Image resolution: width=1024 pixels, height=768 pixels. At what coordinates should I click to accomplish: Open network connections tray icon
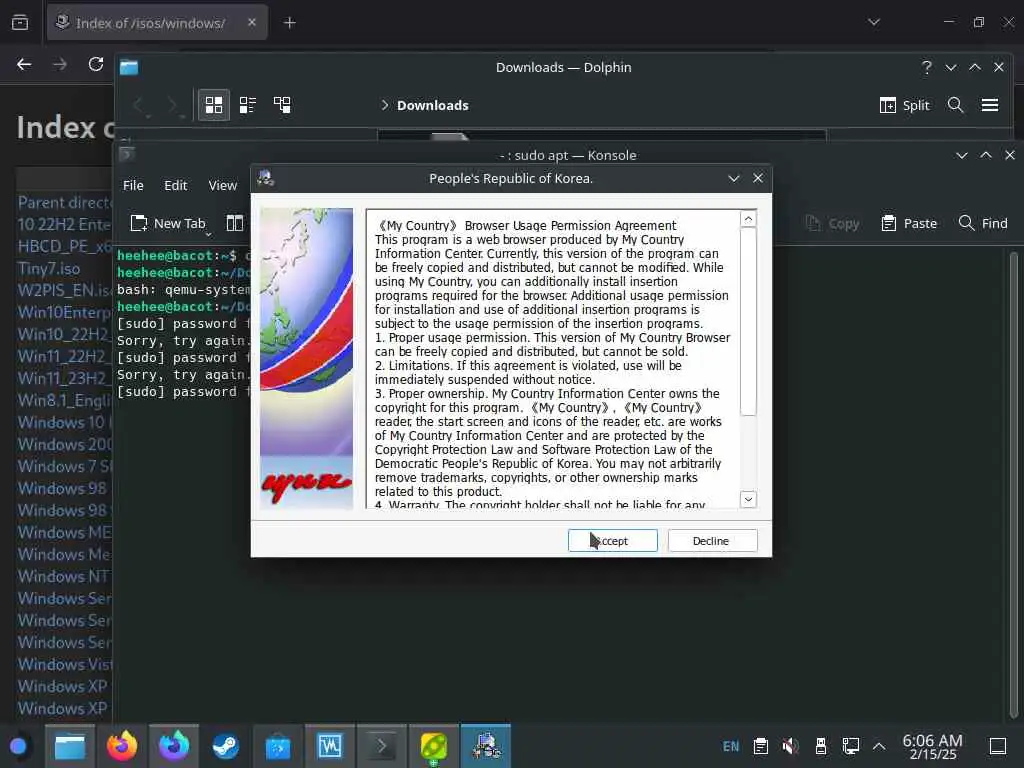(851, 746)
